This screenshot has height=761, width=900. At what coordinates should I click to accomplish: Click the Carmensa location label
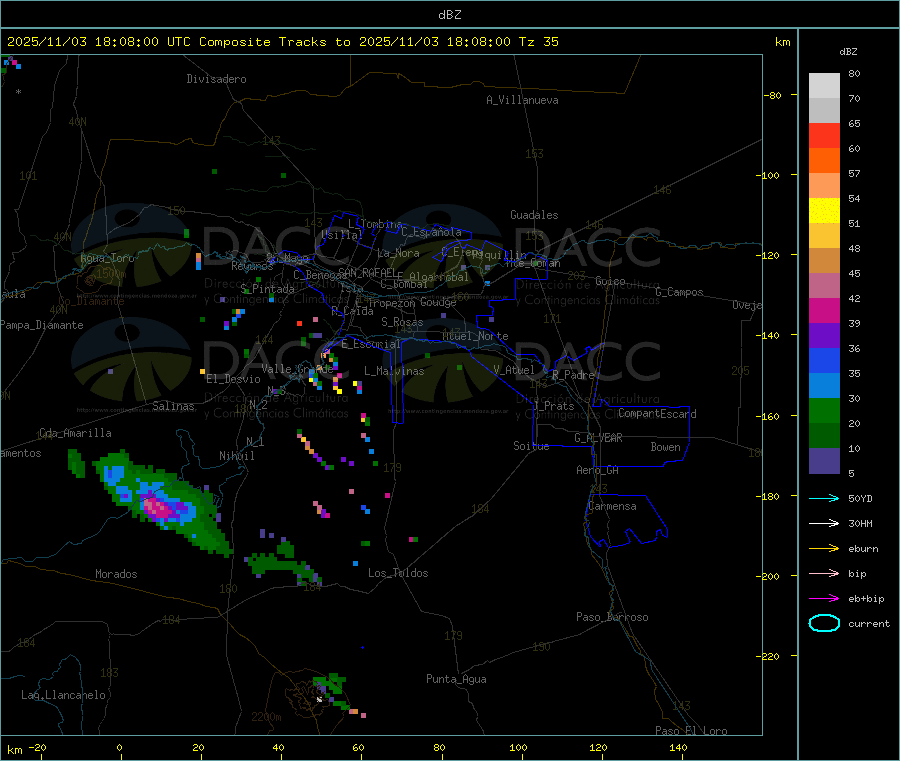pyautogui.click(x=612, y=506)
